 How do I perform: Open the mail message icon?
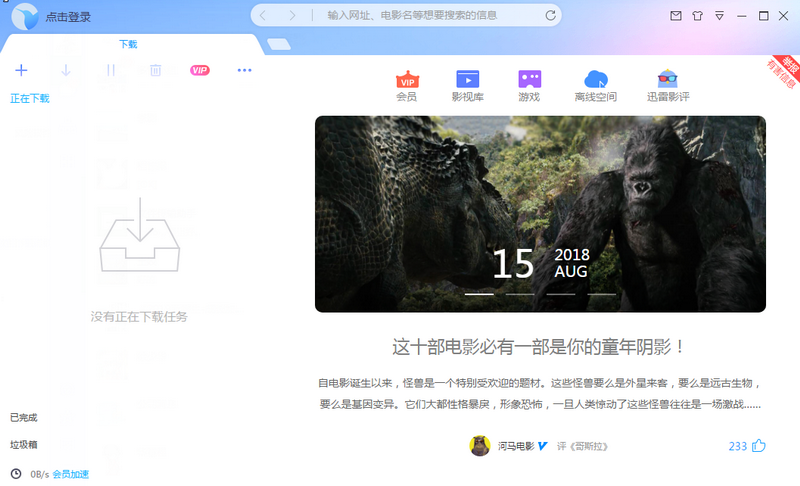pos(676,16)
